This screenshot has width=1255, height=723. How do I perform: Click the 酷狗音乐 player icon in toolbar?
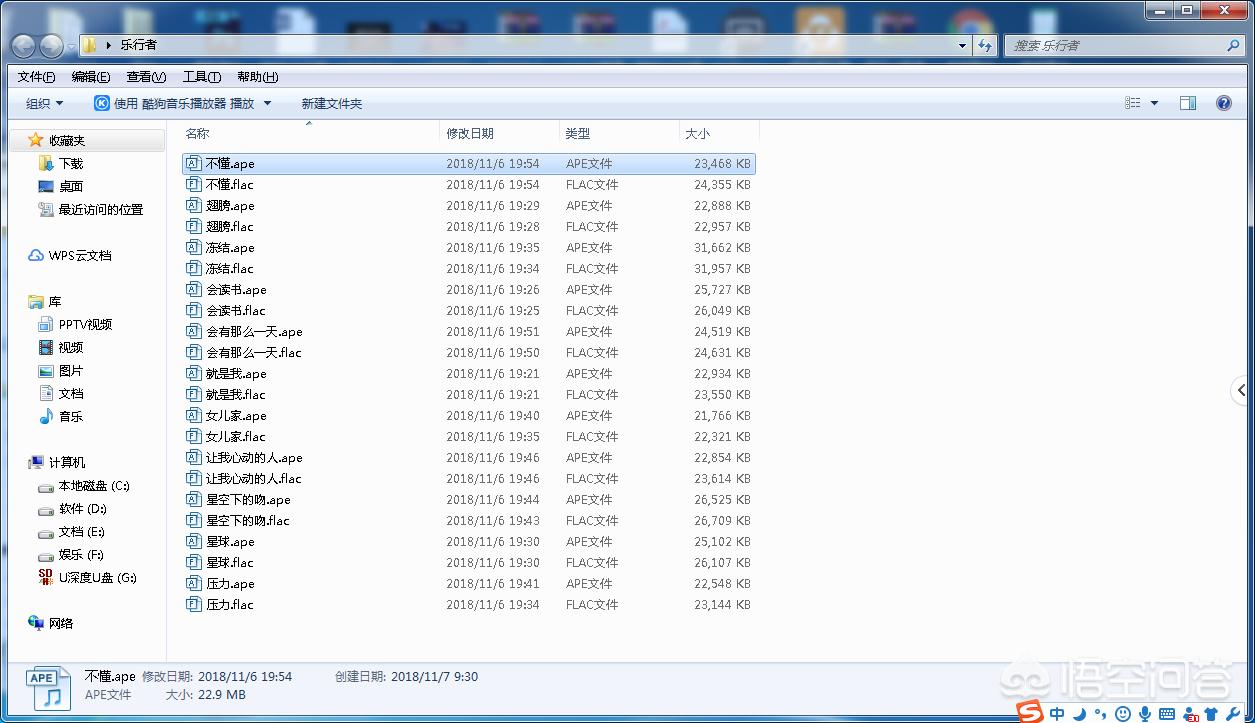point(102,103)
